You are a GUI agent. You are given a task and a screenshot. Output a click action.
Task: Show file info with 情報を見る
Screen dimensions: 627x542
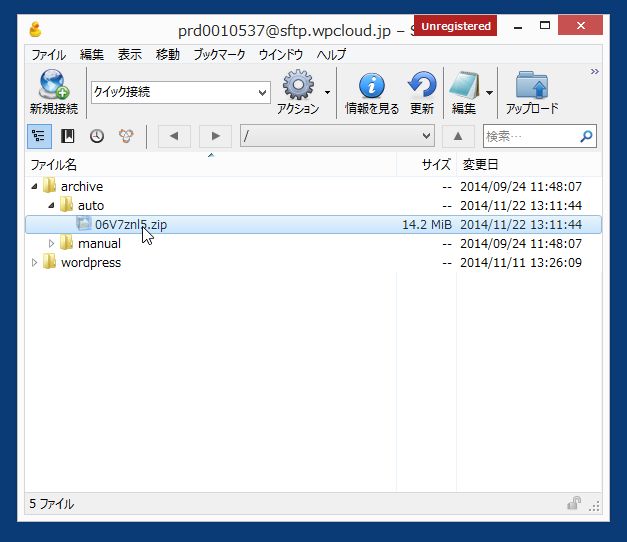[x=372, y=93]
